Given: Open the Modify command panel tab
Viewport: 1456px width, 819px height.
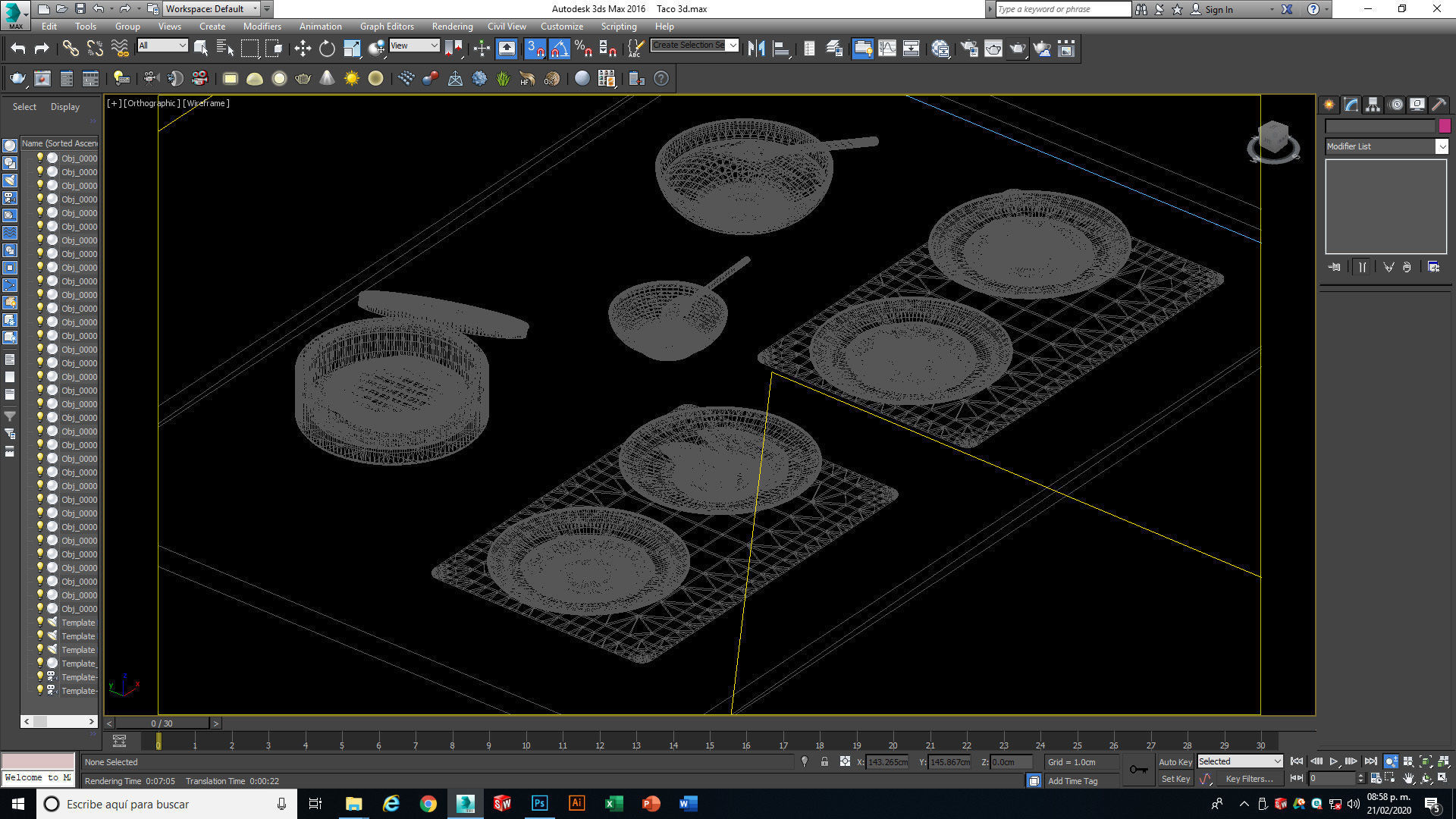Looking at the screenshot, I should pyautogui.click(x=1351, y=105).
